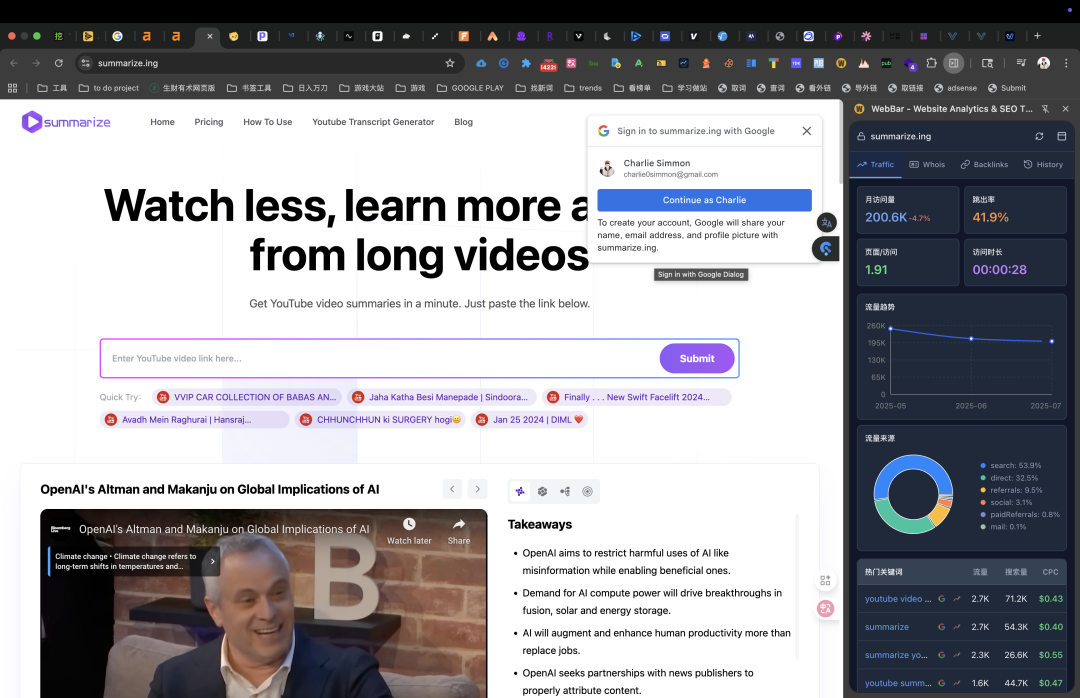
Task: Reload the page in browser toolbar
Action: click(x=59, y=63)
